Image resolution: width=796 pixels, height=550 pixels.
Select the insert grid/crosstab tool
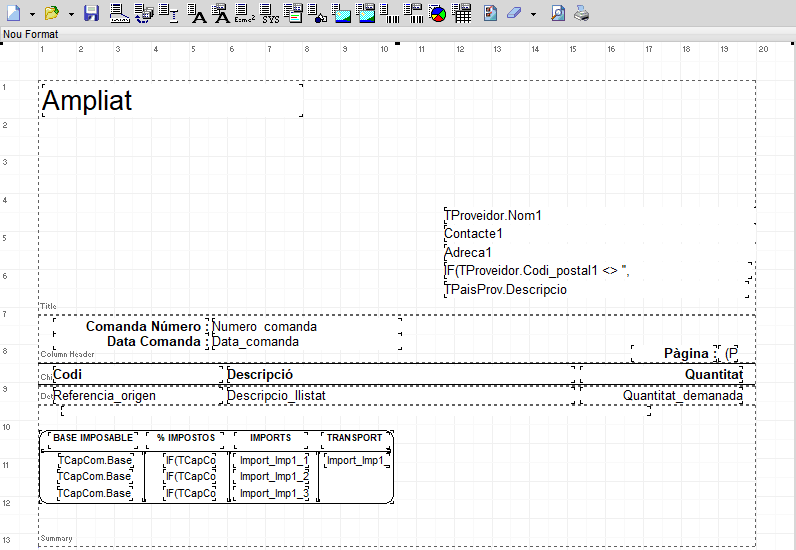tap(461, 13)
